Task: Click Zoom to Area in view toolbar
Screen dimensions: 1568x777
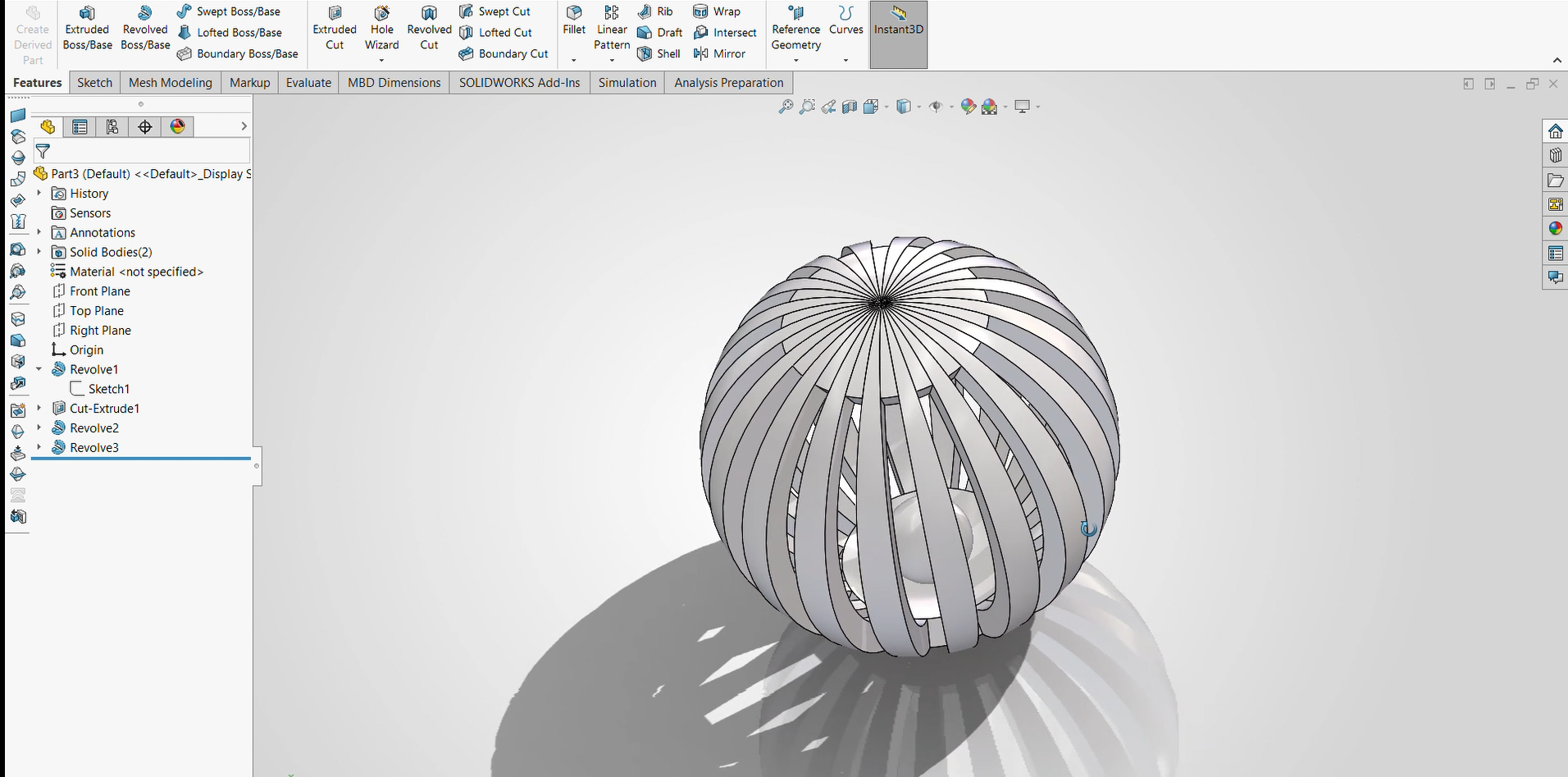Action: [807, 107]
